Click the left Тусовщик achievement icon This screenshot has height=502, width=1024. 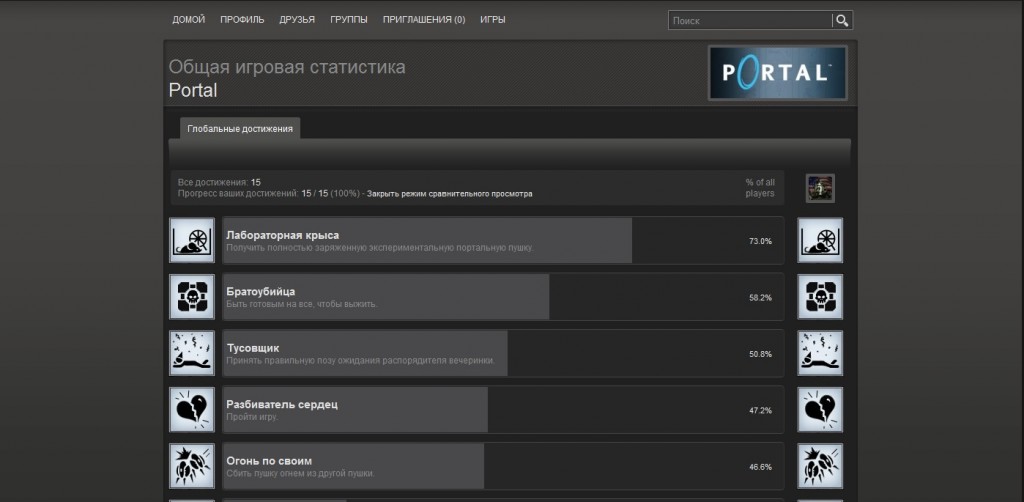[x=192, y=353]
